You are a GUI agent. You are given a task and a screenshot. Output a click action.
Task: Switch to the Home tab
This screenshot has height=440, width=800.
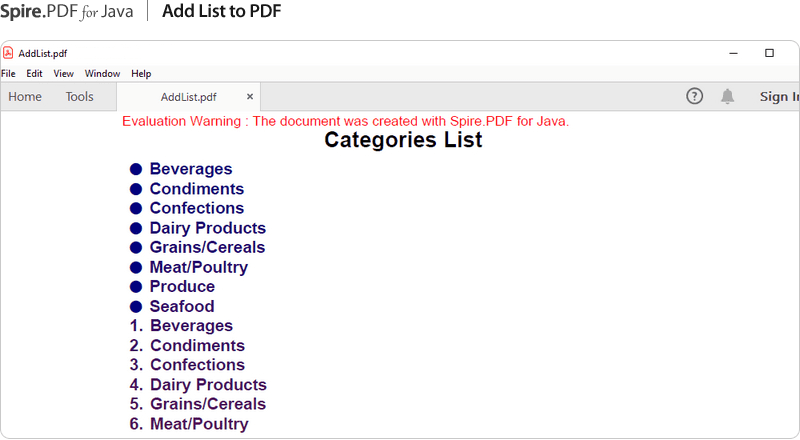25,96
